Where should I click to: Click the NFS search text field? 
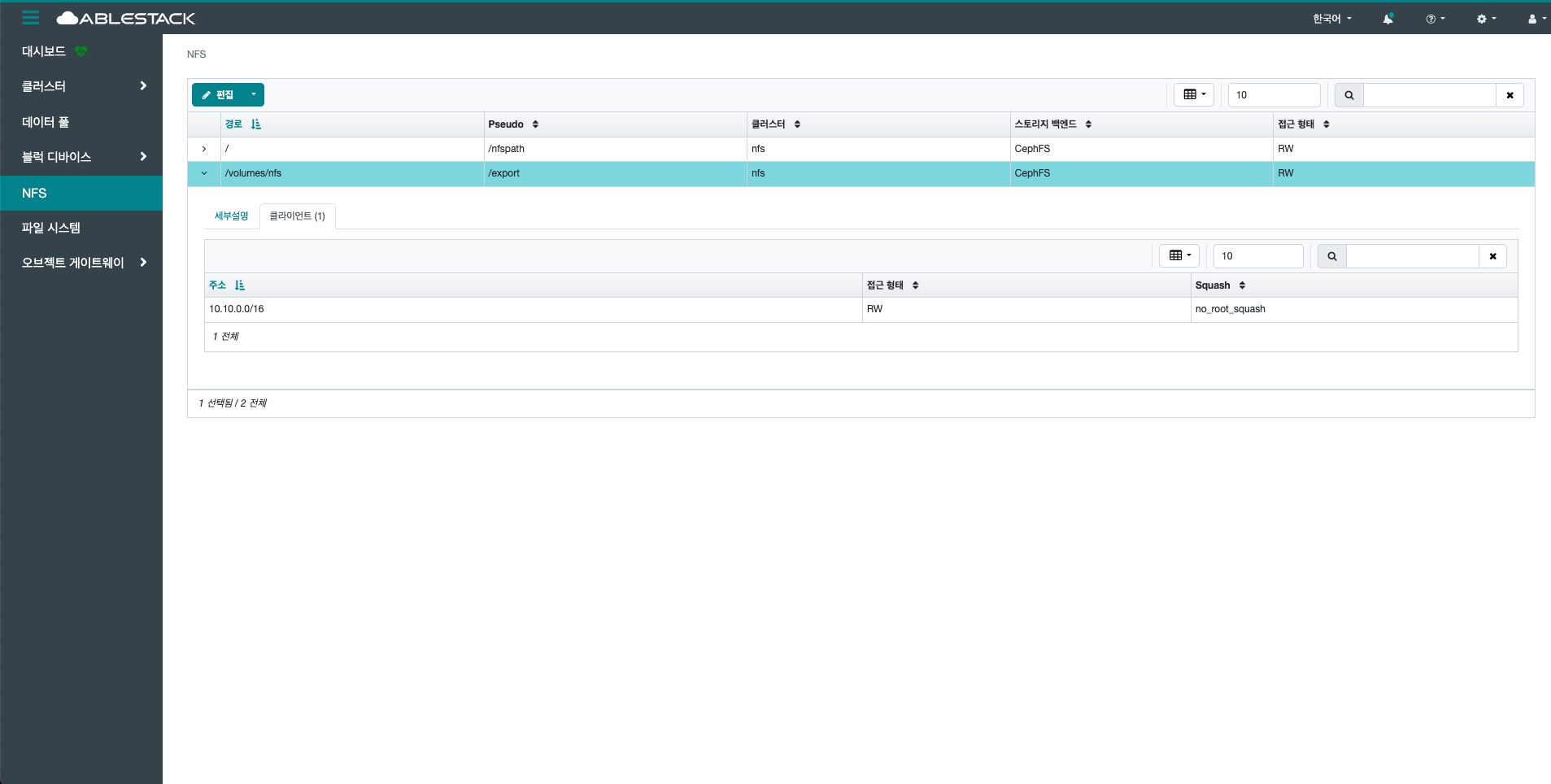point(1429,95)
